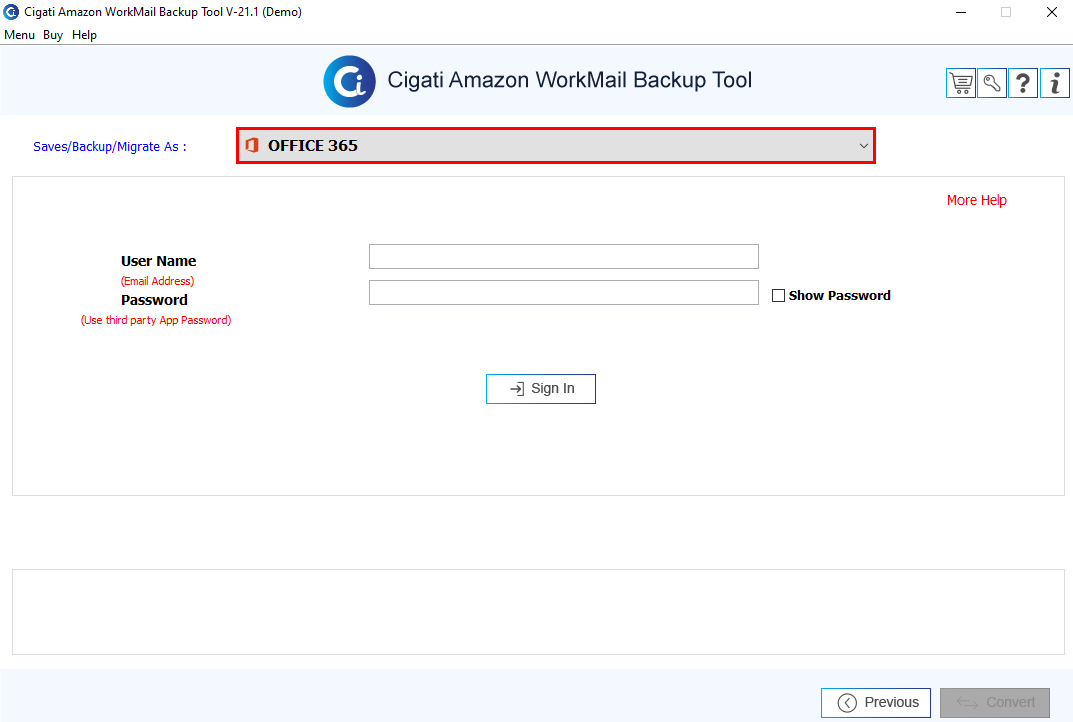The image size is (1073, 722).
Task: Click the "(Use third party App Password)" hint
Action: 156,320
